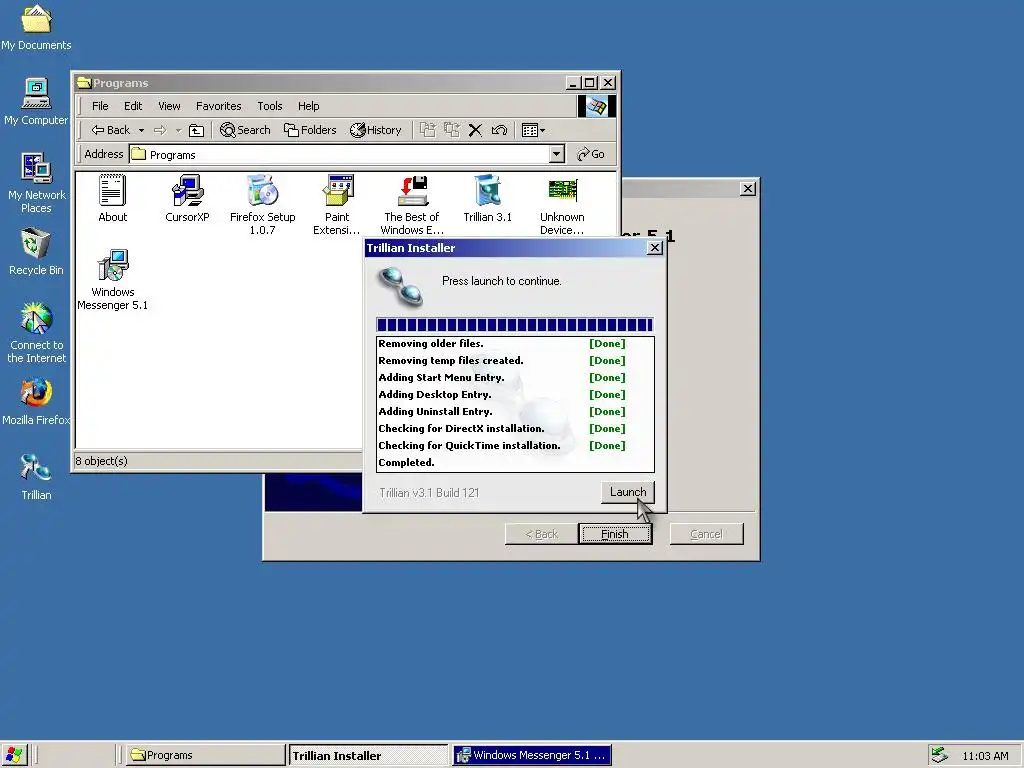Click the Forward arrow in Programs toolbar
The image size is (1024, 768).
(x=160, y=130)
